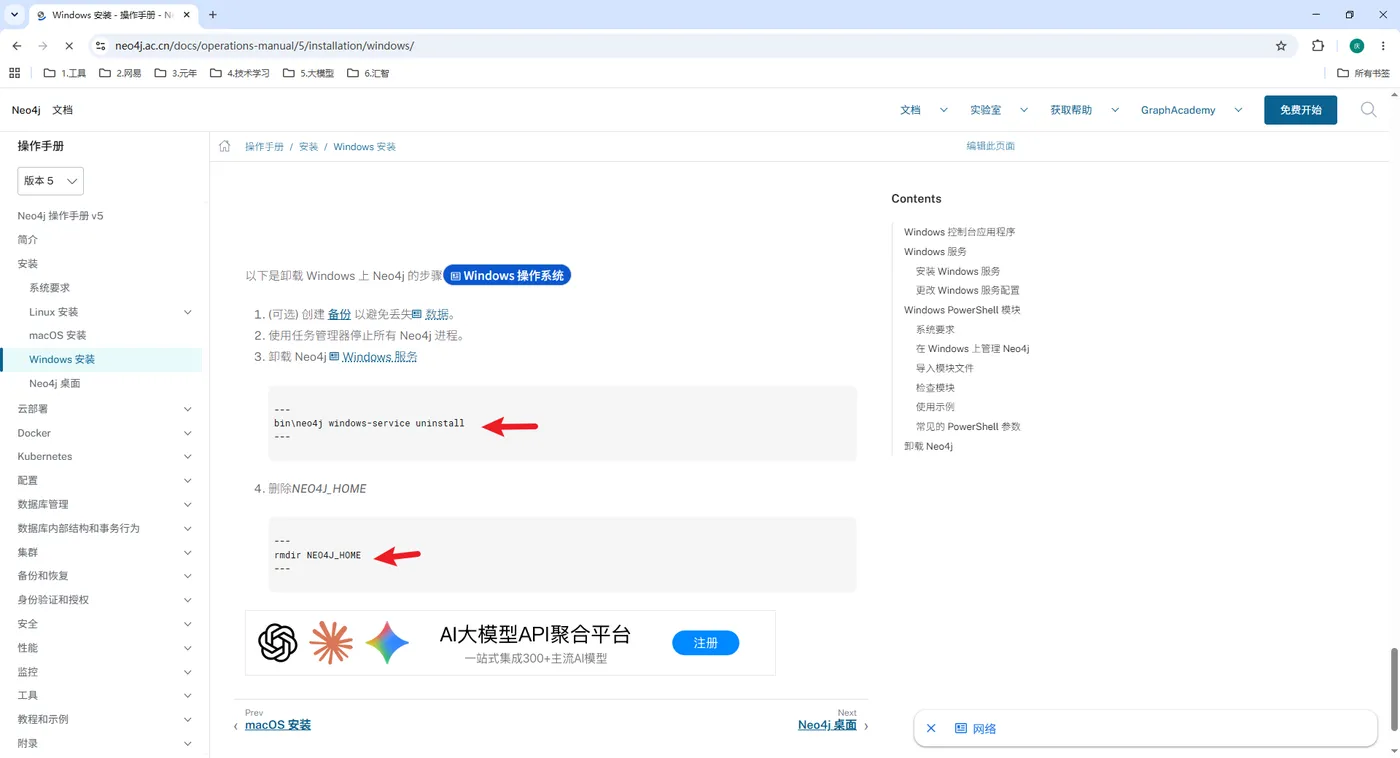Viewport: 1400px width, 758px height.
Task: Click the 注册 button in the ad banner
Action: point(705,643)
